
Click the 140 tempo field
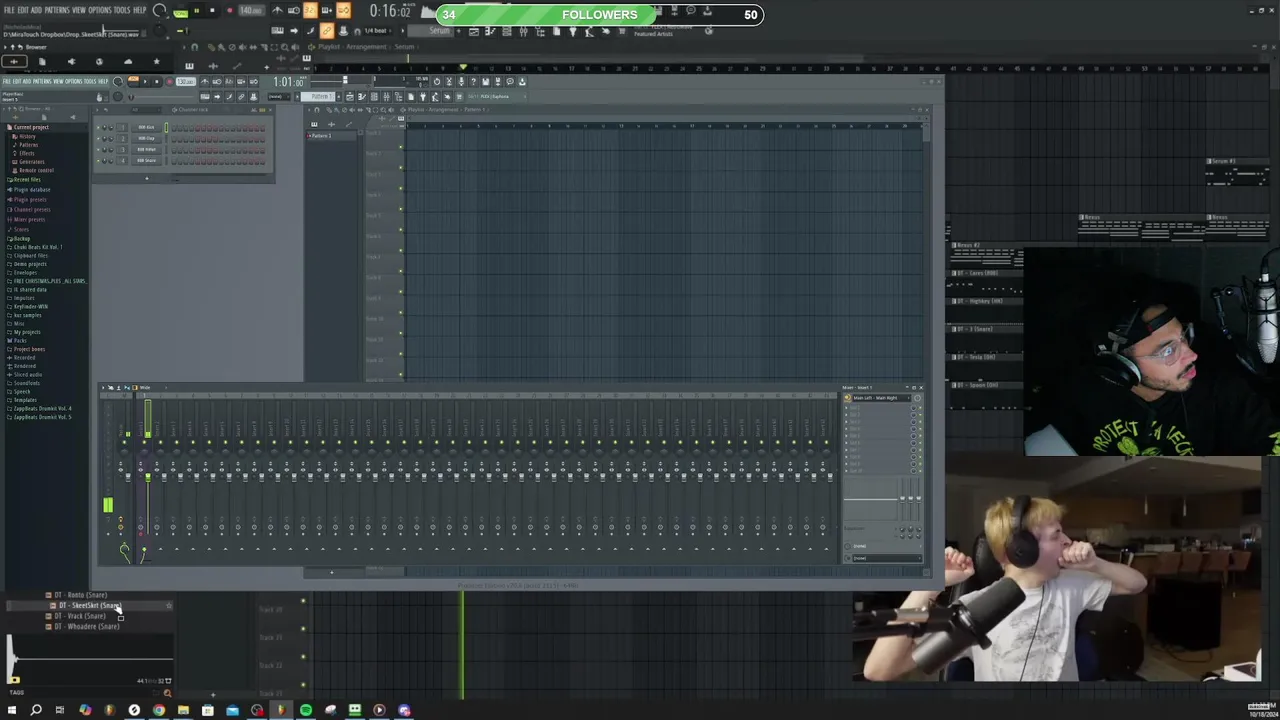tap(250, 11)
